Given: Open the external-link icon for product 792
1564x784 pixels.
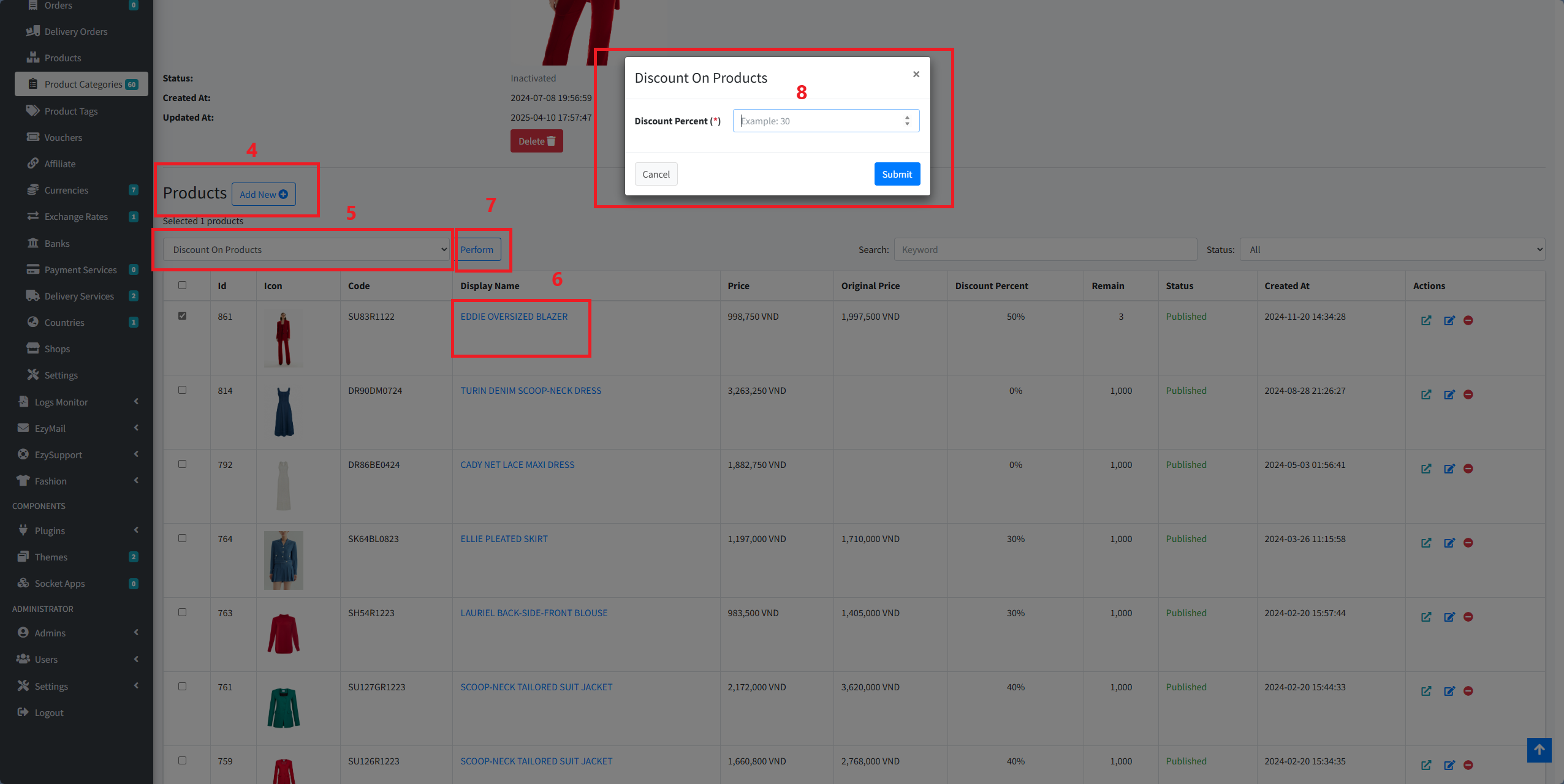Looking at the screenshot, I should (x=1426, y=469).
